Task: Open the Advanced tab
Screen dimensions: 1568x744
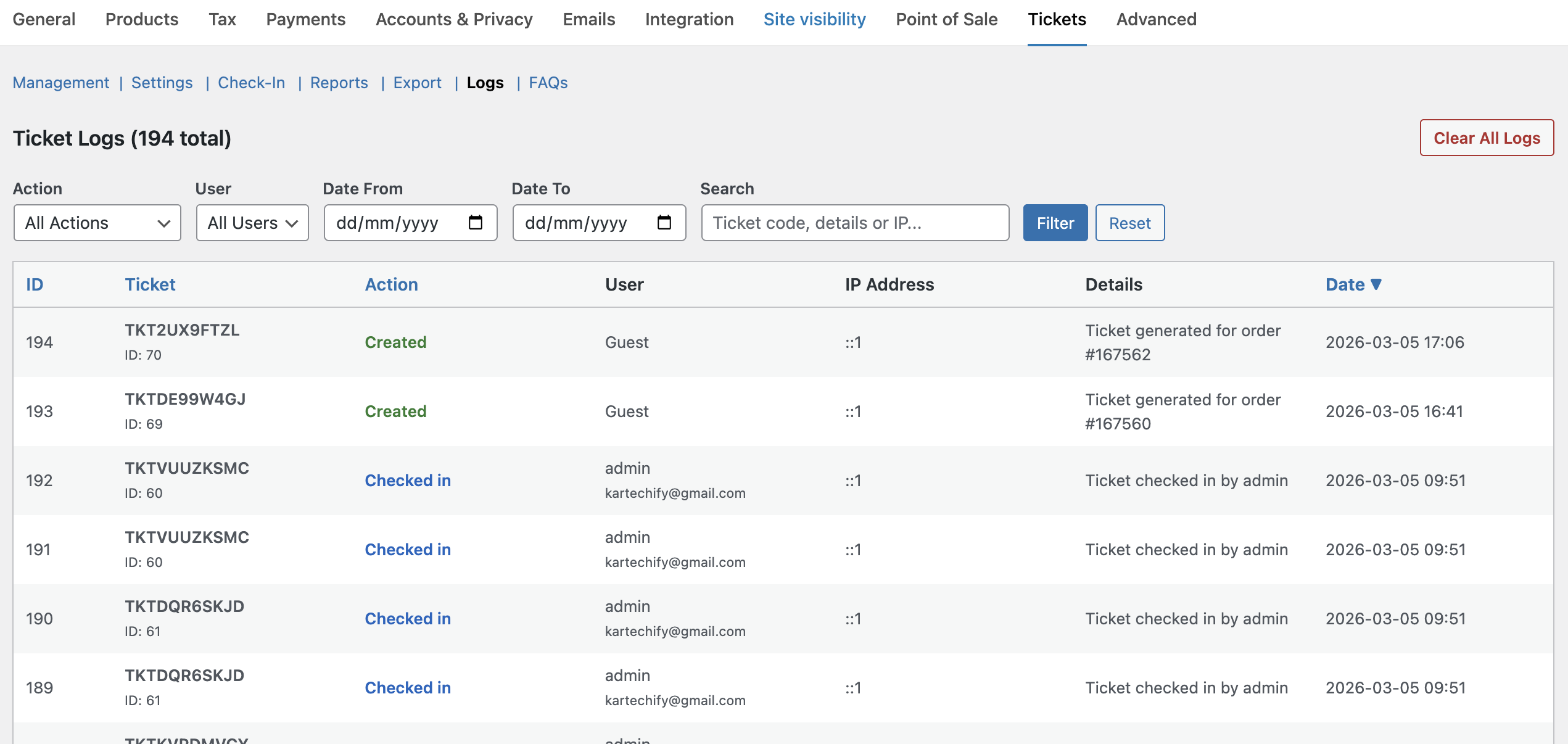Action: click(x=1157, y=20)
